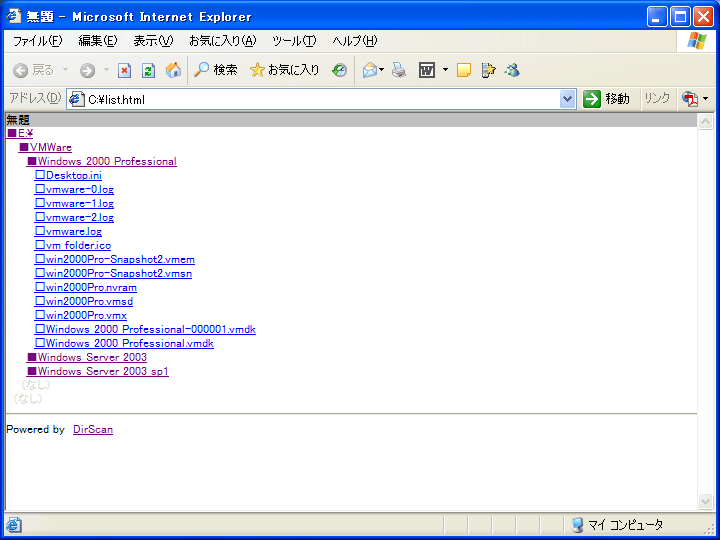This screenshot has height=540, width=720.
Task: Click the Forward navigation arrow icon
Action: tap(87, 70)
